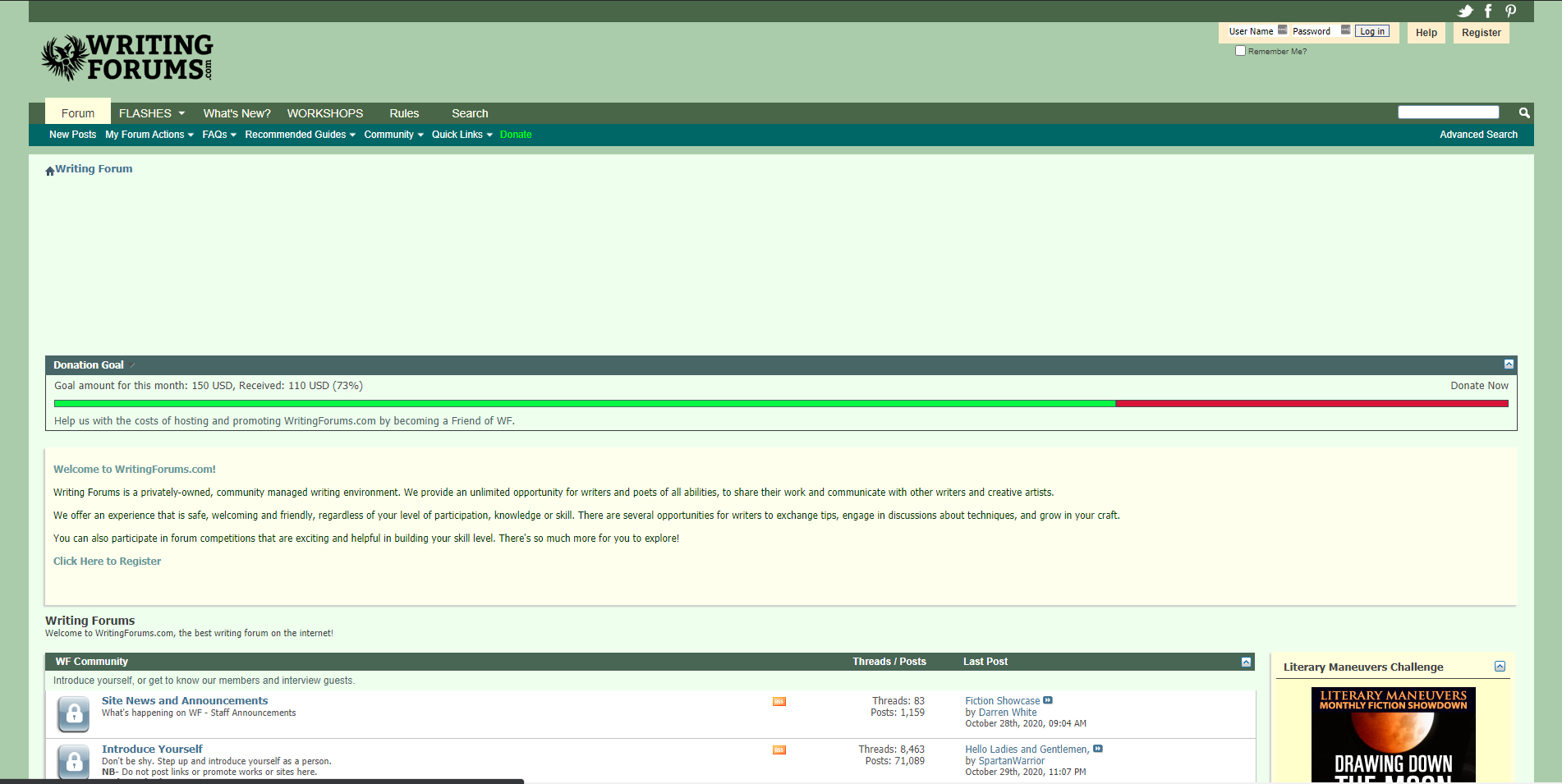This screenshot has width=1562, height=784.
Task: Click the Help button
Action: pyautogui.click(x=1426, y=33)
